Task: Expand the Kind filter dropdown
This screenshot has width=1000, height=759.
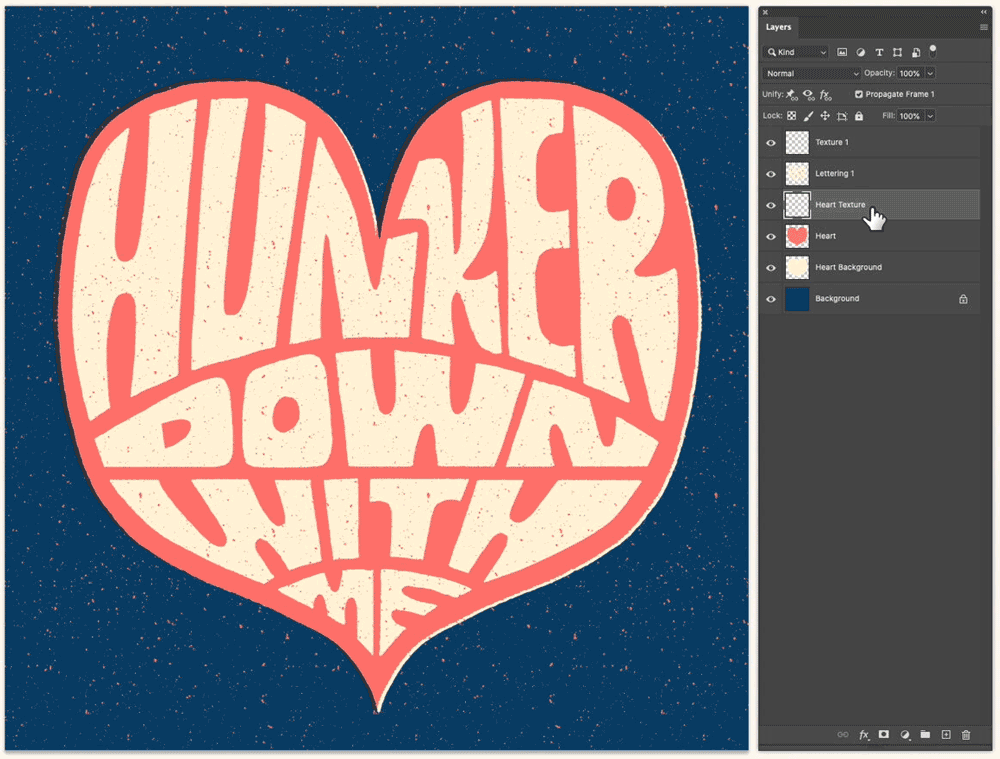Action: (797, 52)
